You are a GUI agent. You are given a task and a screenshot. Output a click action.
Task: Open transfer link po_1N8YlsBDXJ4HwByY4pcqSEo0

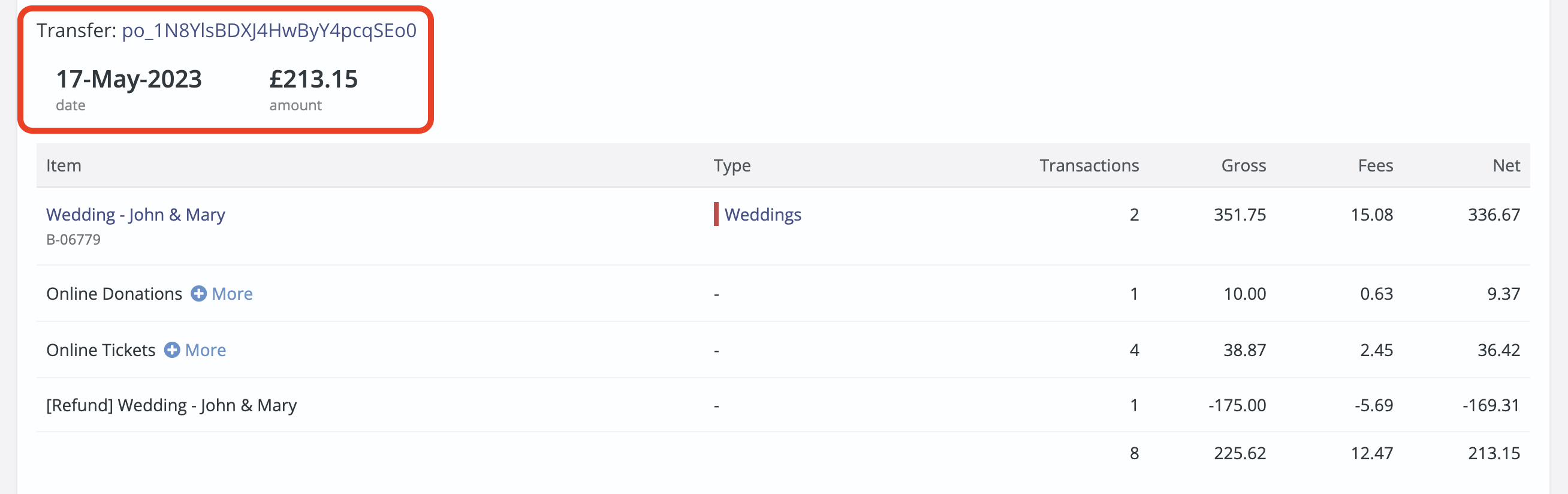point(269,31)
